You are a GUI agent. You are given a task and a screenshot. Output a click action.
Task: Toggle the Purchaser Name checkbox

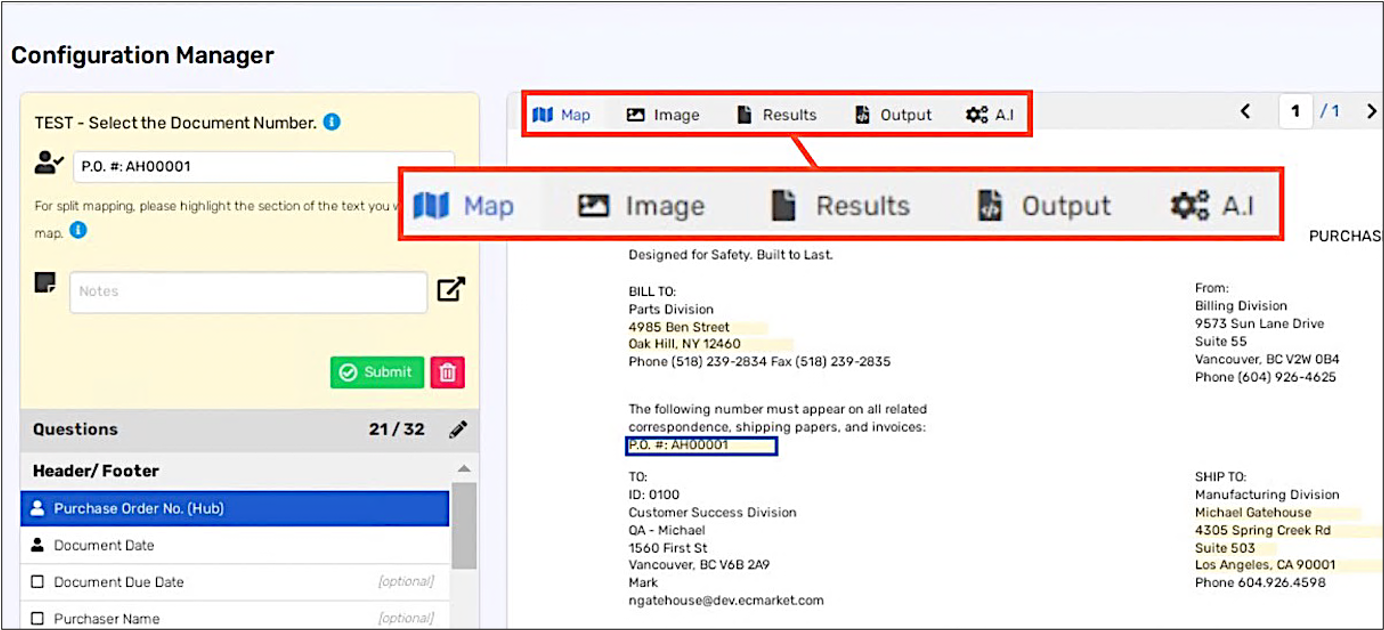click(38, 619)
